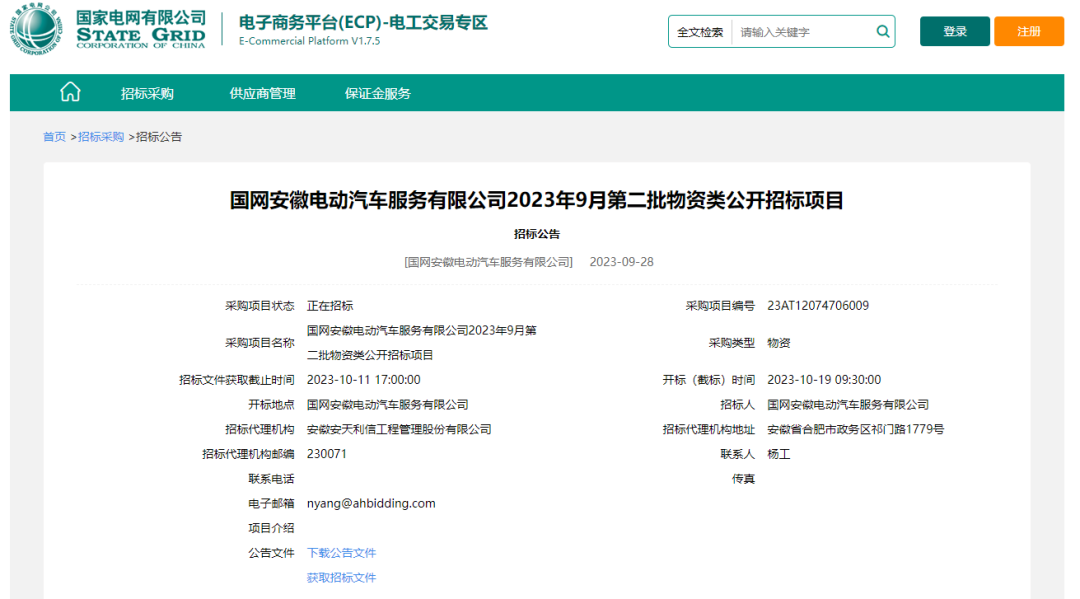Go to 招标采购 breadcrumb link
The width and height of the screenshot is (1080, 599).
(101, 137)
